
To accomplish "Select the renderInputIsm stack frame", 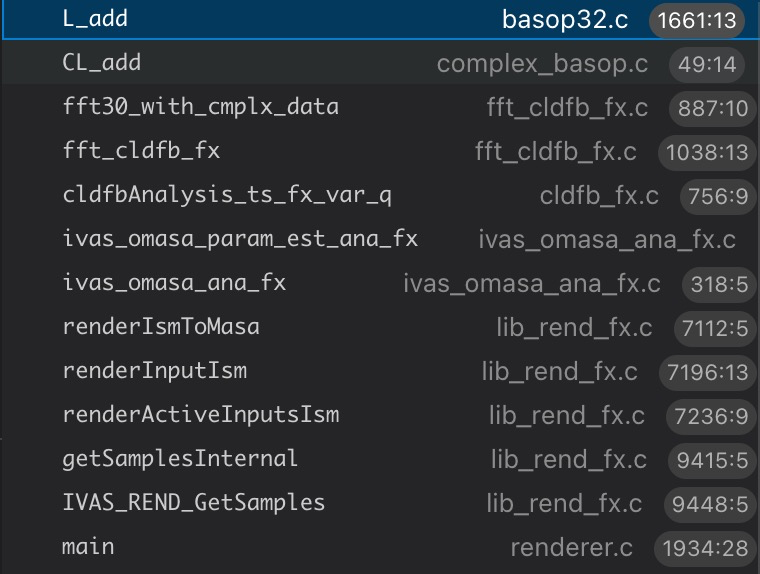I will [x=154, y=371].
